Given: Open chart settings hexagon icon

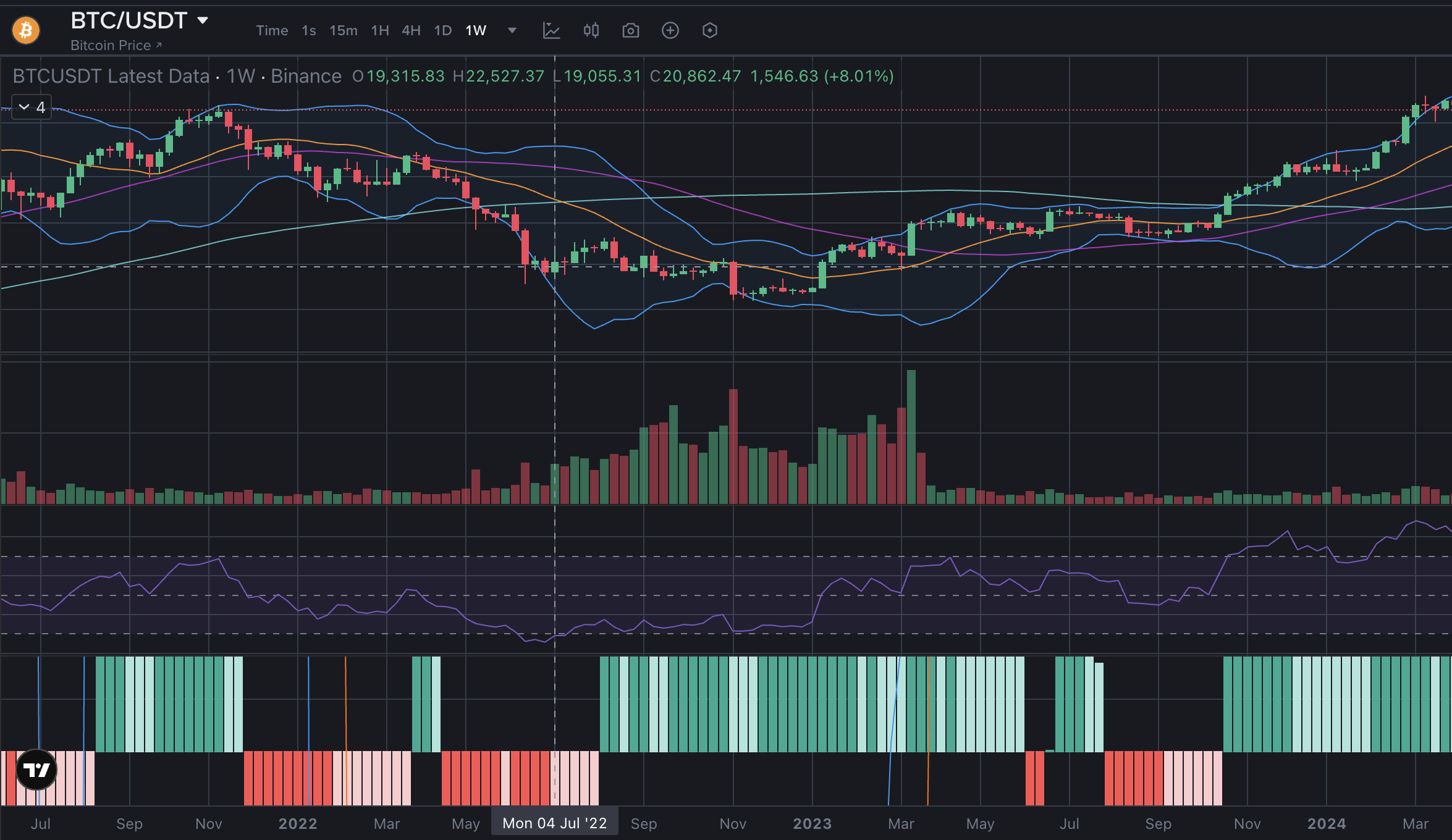Looking at the screenshot, I should pos(710,30).
